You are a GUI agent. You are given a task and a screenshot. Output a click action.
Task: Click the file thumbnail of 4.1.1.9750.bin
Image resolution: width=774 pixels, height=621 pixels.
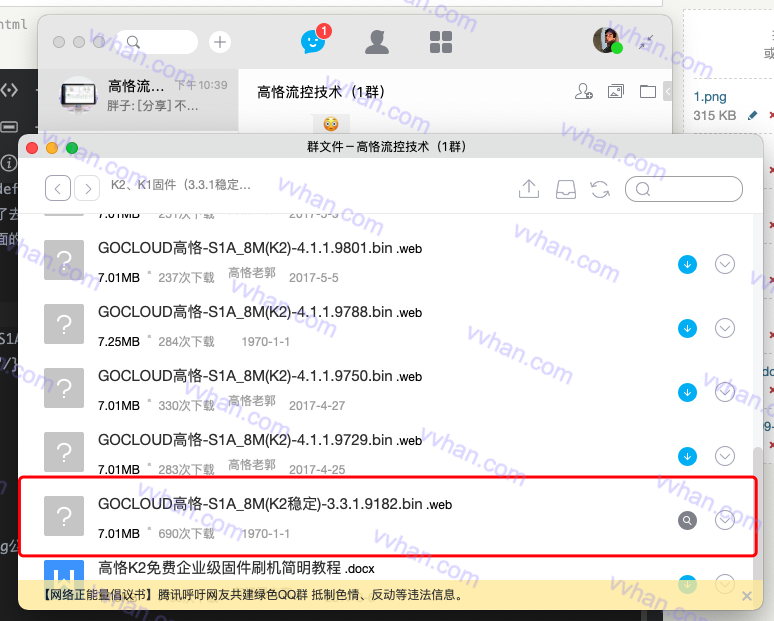pos(64,388)
